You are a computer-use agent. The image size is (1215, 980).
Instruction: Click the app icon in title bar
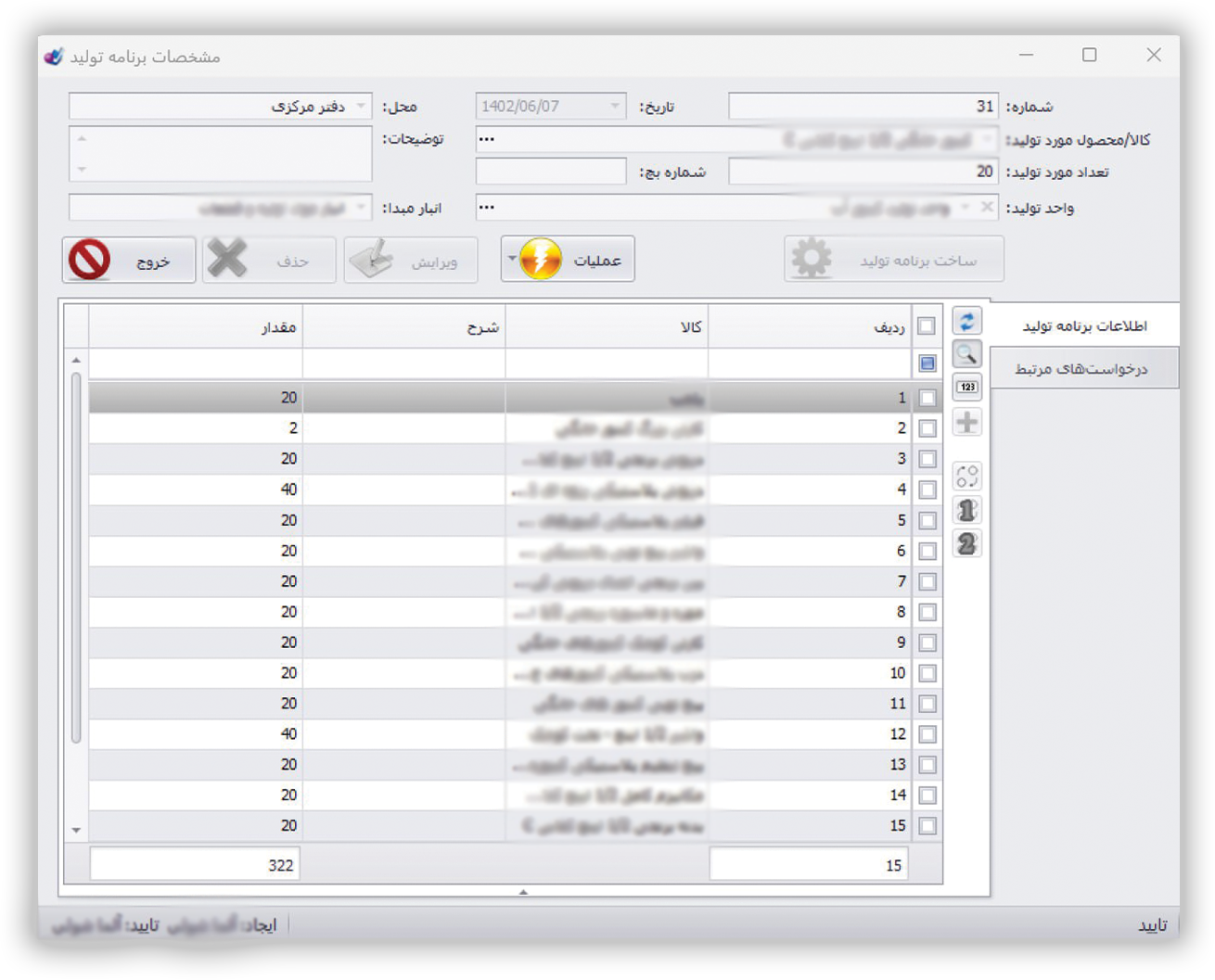point(54,57)
